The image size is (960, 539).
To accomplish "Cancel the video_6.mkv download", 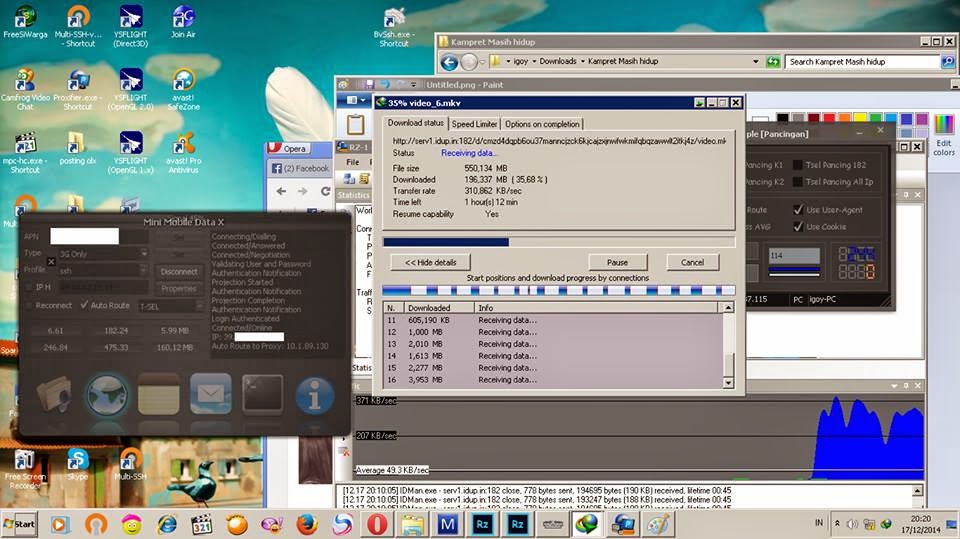I will tap(692, 262).
